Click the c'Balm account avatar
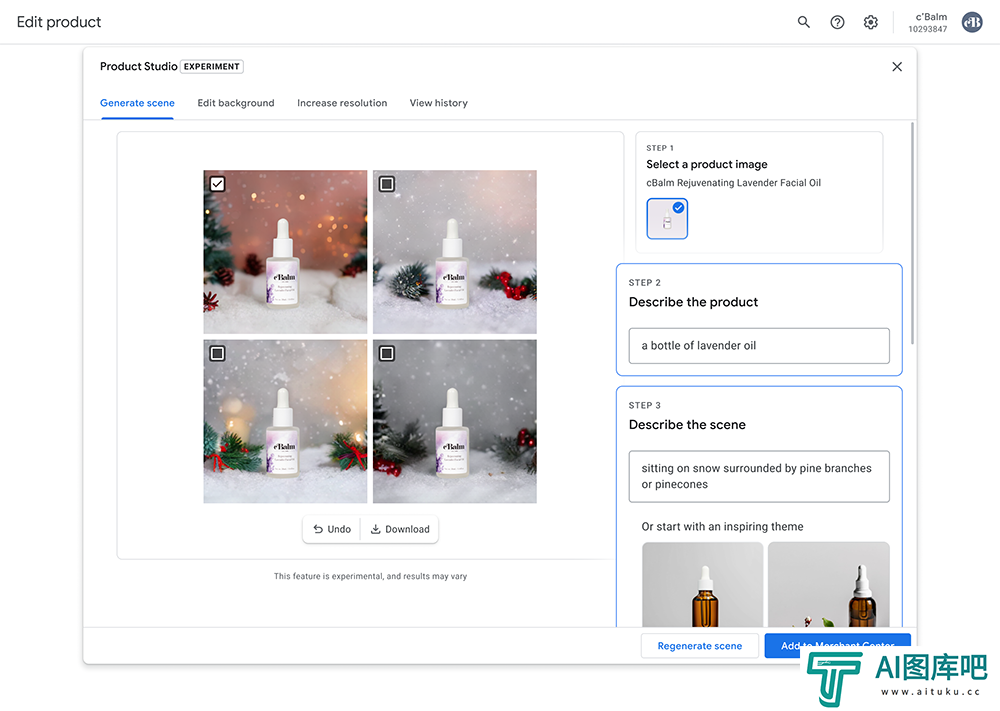The width and height of the screenshot is (1000, 711). click(x=972, y=22)
